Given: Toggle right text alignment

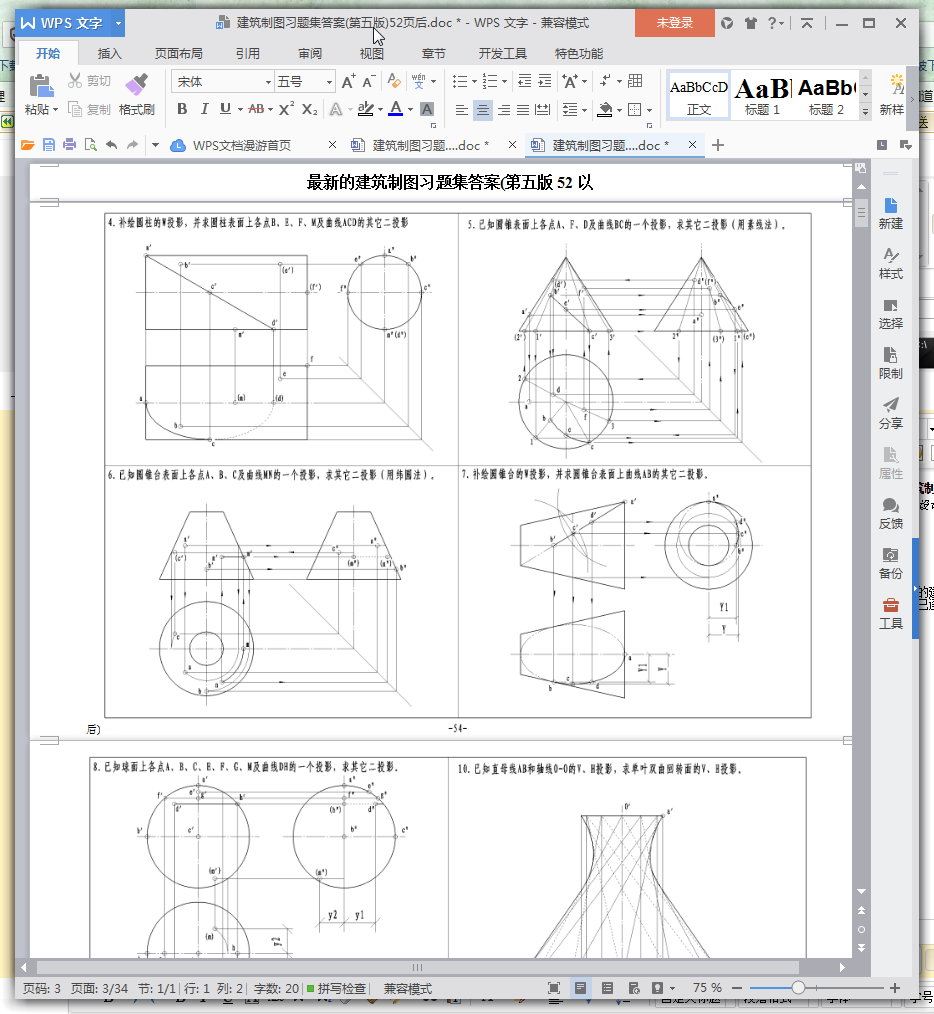Looking at the screenshot, I should [504, 110].
